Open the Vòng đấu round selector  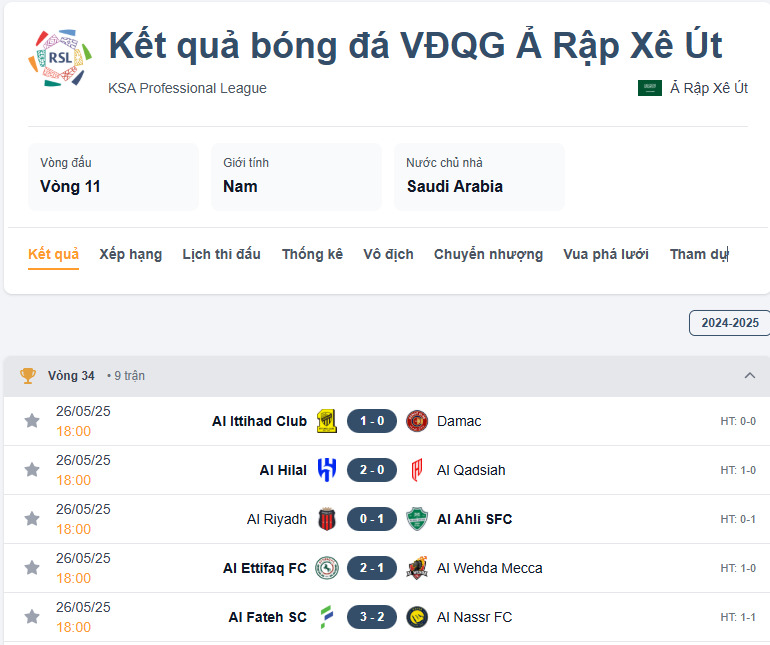[x=113, y=176]
